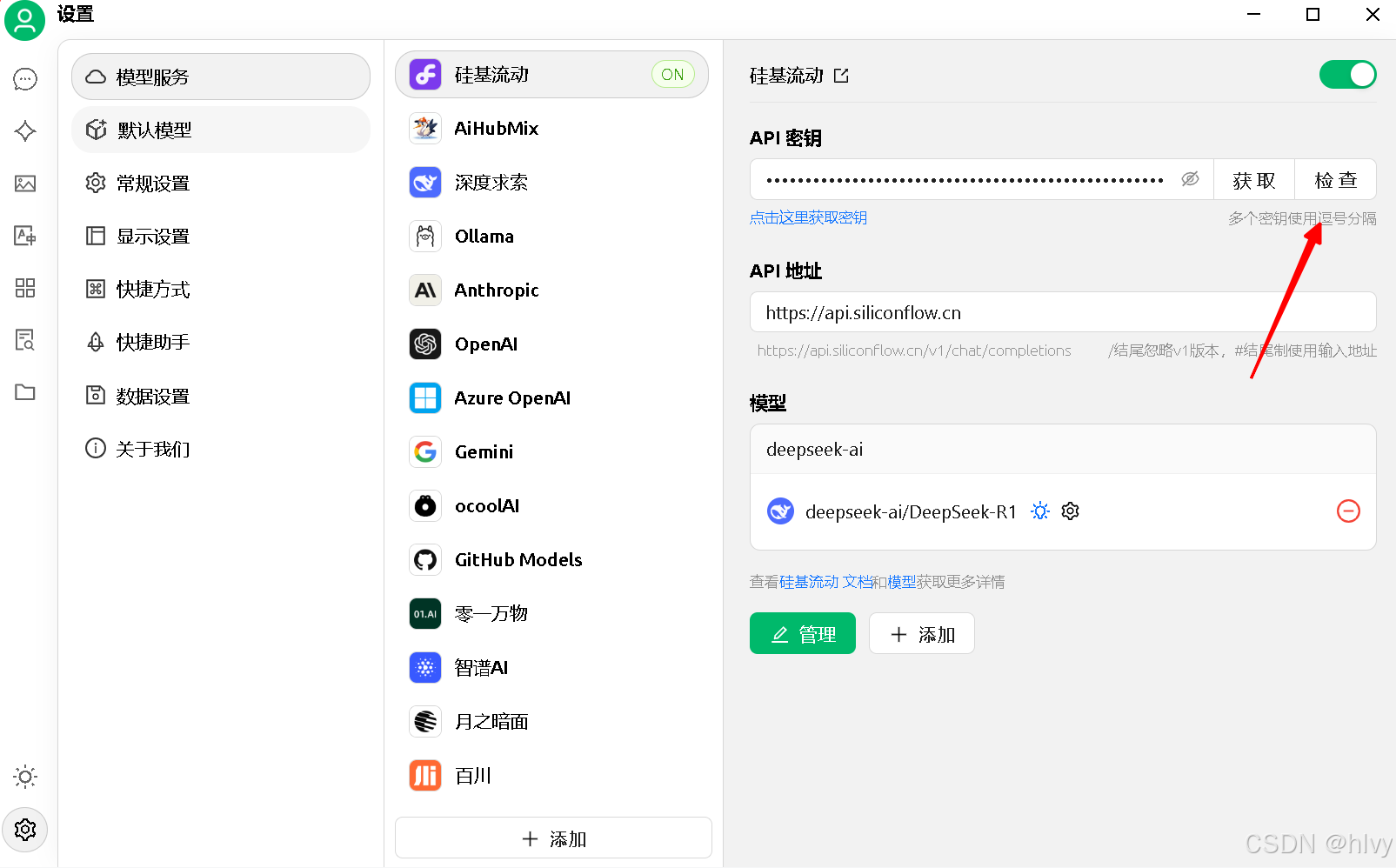Open the translate sidebar icon
Image resolution: width=1396 pixels, height=868 pixels.
[25, 236]
